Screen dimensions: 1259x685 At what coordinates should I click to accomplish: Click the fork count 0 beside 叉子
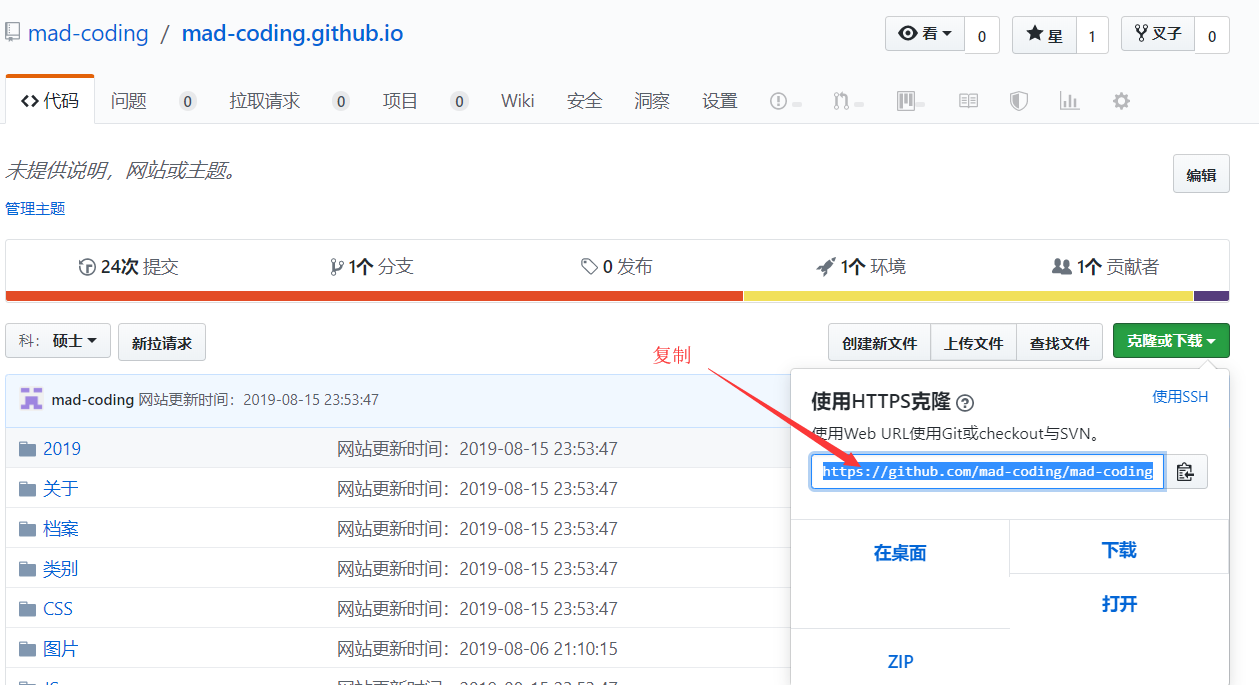click(1212, 35)
